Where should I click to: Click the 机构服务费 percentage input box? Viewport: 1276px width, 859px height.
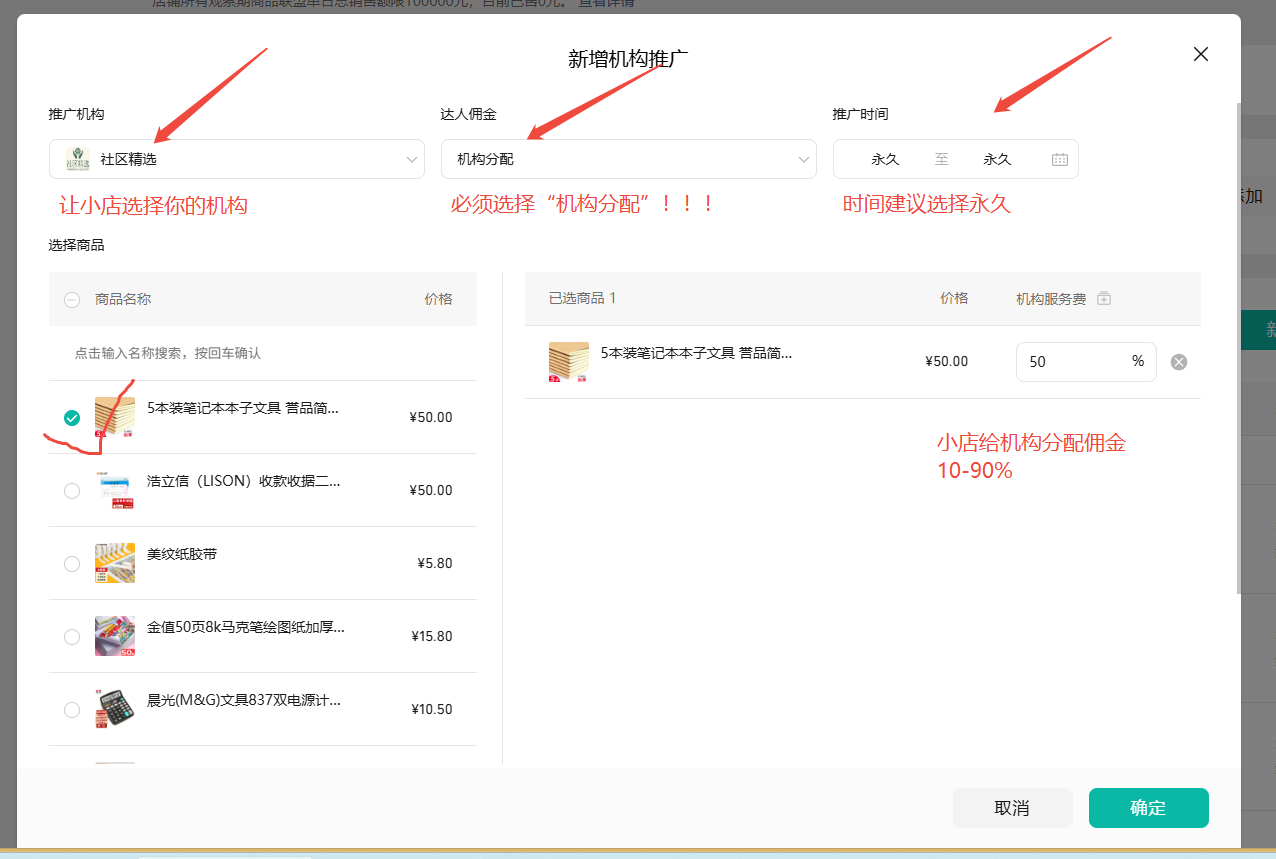pos(1070,362)
